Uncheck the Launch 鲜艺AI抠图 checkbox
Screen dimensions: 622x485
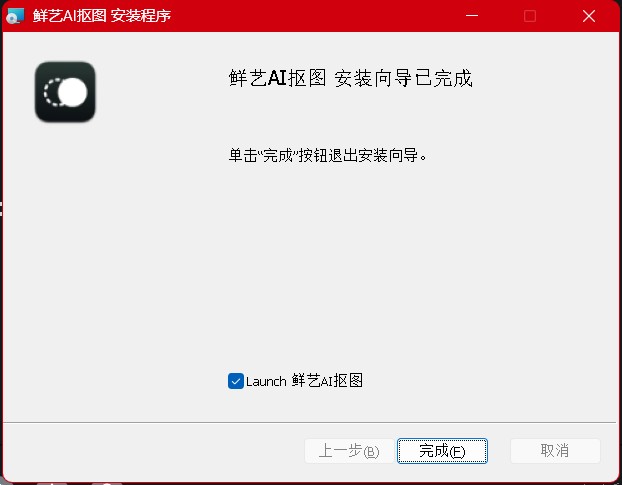click(x=236, y=381)
